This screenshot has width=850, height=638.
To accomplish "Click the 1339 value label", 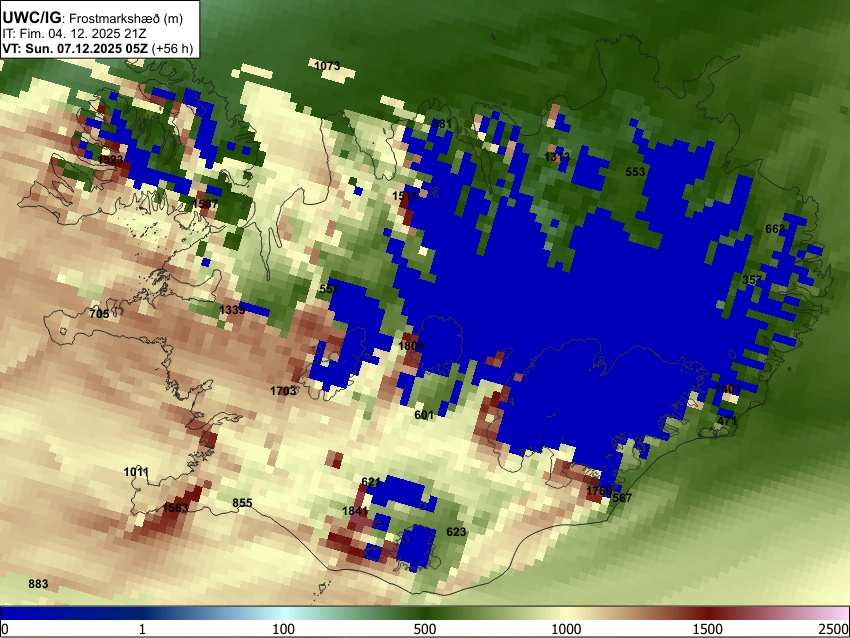I will click(232, 310).
